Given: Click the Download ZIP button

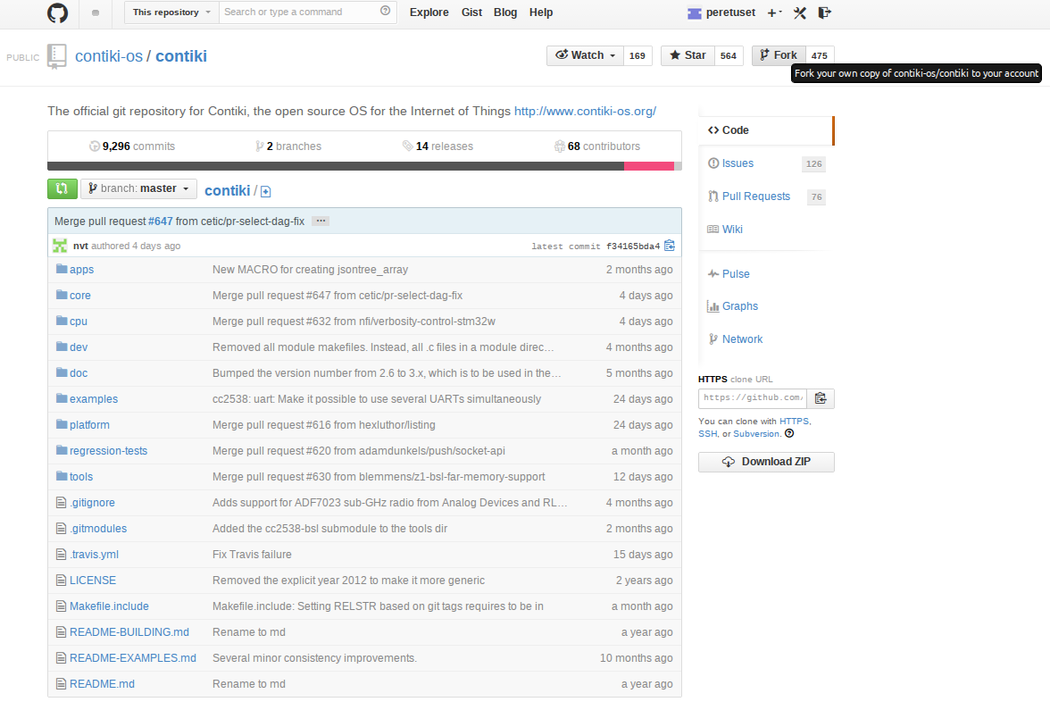Looking at the screenshot, I should 766,462.
